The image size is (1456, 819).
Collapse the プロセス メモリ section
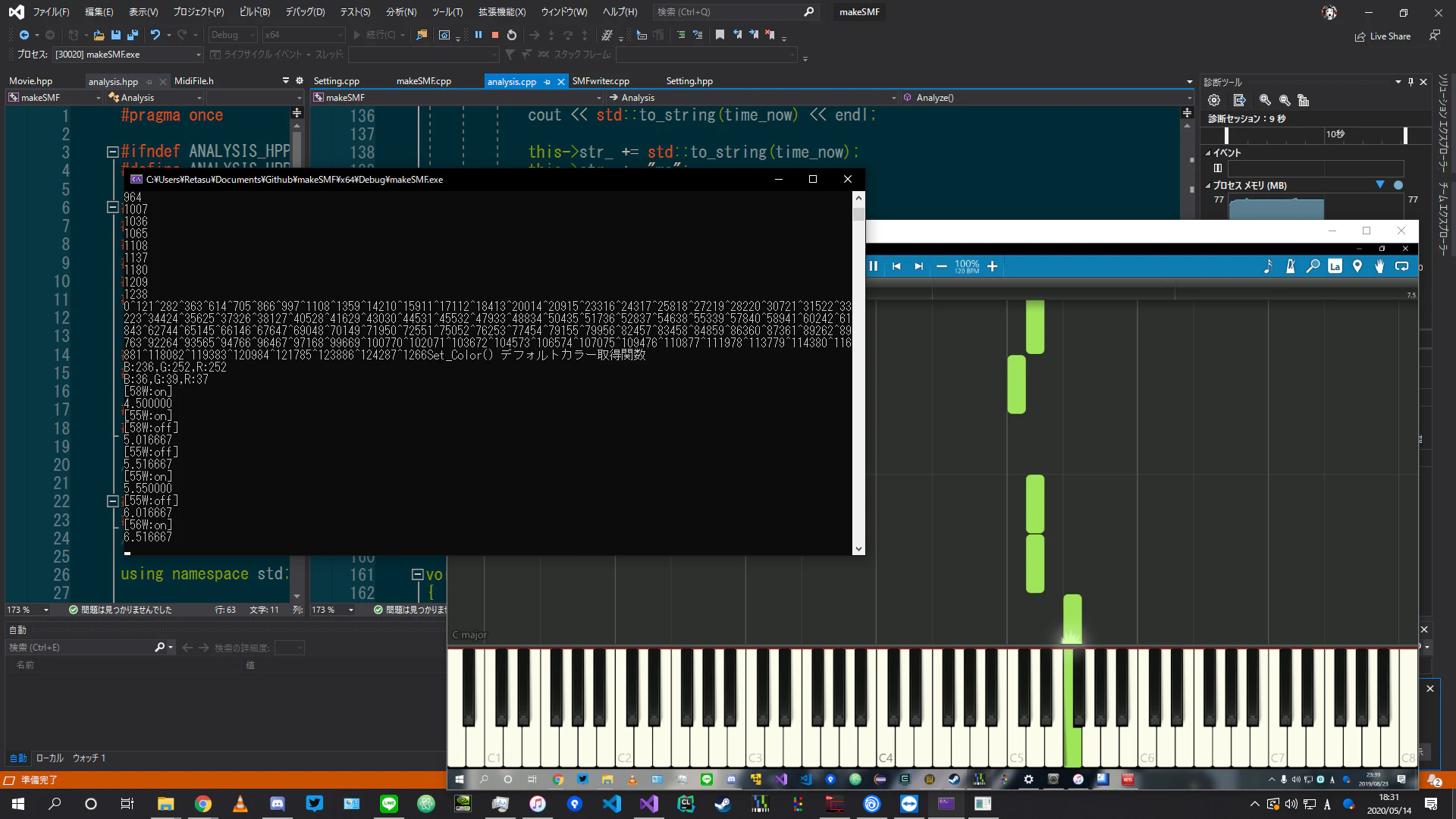(x=1209, y=186)
